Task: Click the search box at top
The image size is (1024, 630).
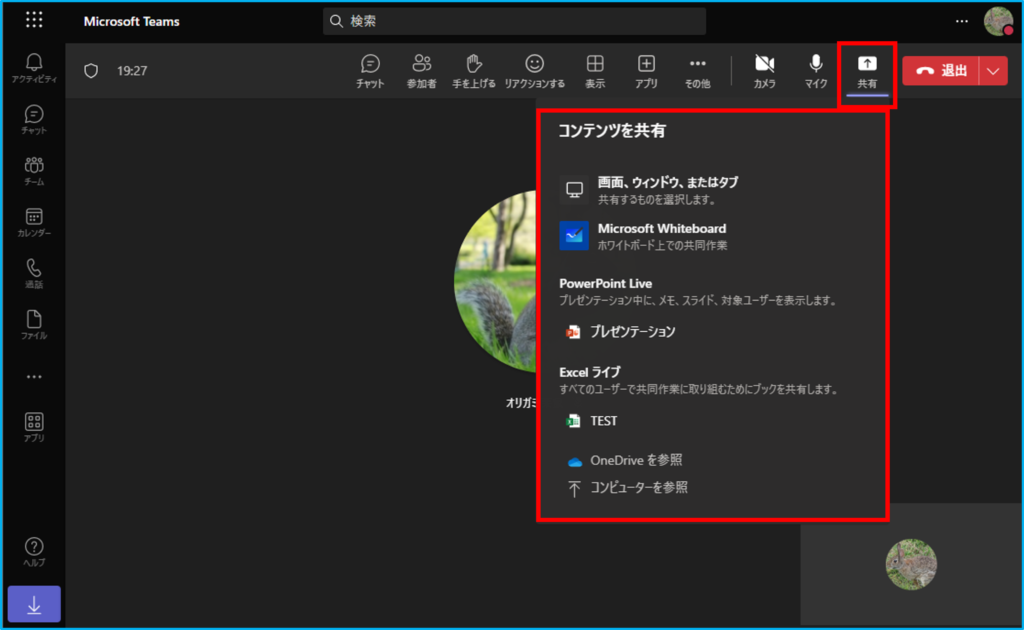Action: point(515,21)
